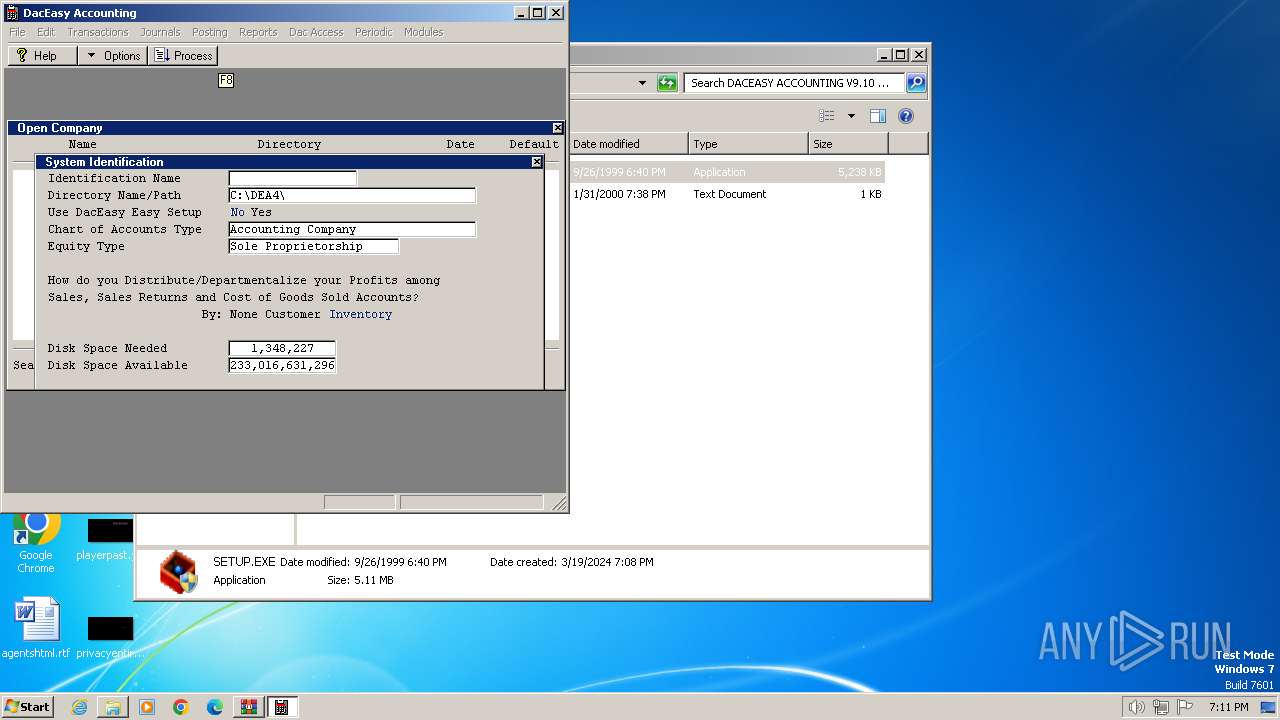Open Google Chrome desktop shortcut
Screen dimensions: 1280x720
pos(36,542)
